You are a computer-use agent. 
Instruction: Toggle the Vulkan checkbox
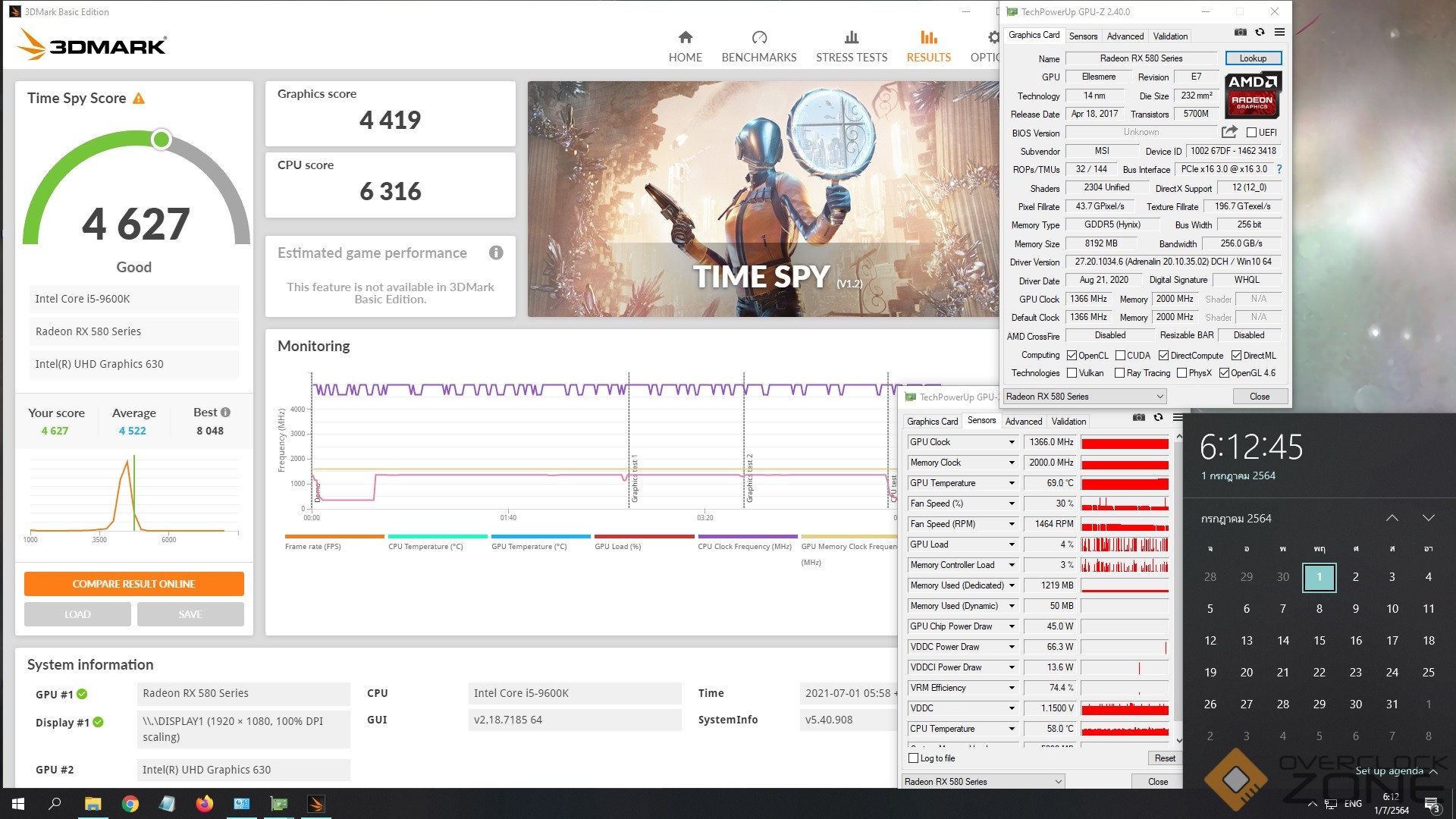tap(1072, 373)
